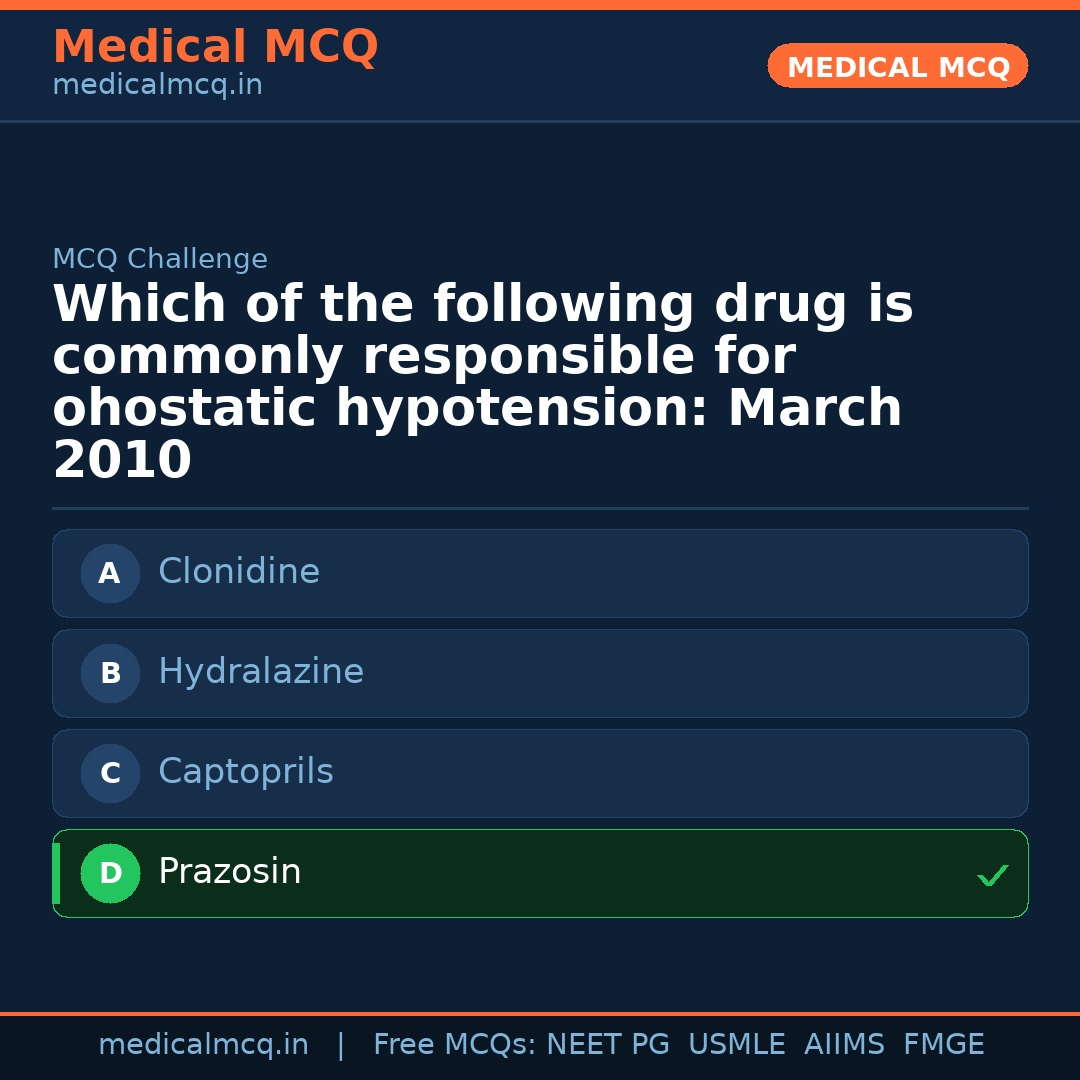This screenshot has height=1080, width=1080.
Task: Expand the MCQ Challenge section
Action: click(160, 258)
